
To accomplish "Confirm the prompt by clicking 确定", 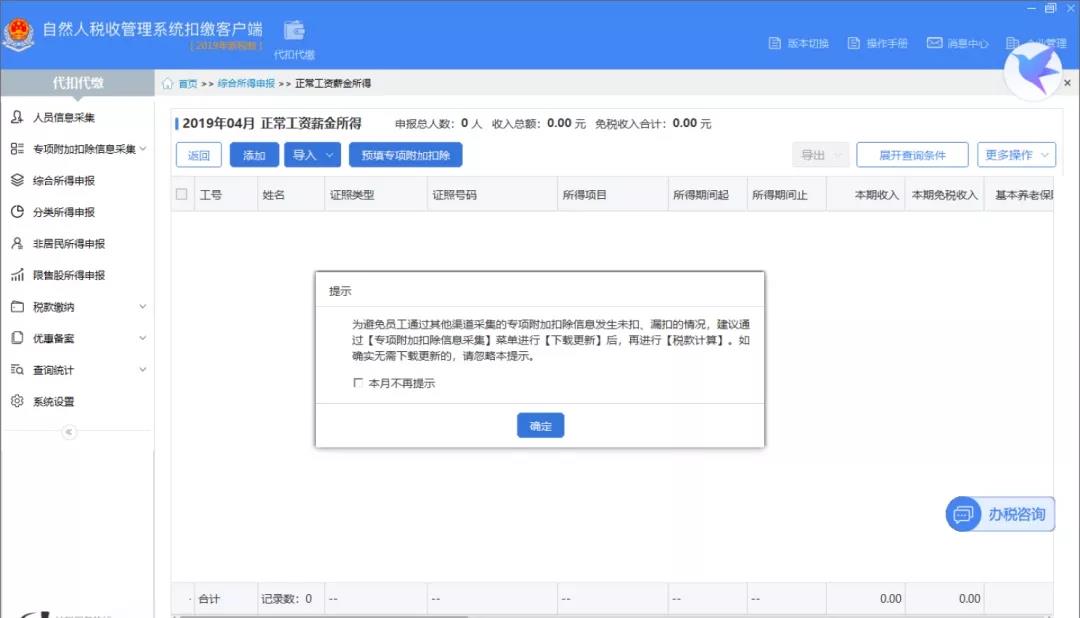I will tap(540, 425).
